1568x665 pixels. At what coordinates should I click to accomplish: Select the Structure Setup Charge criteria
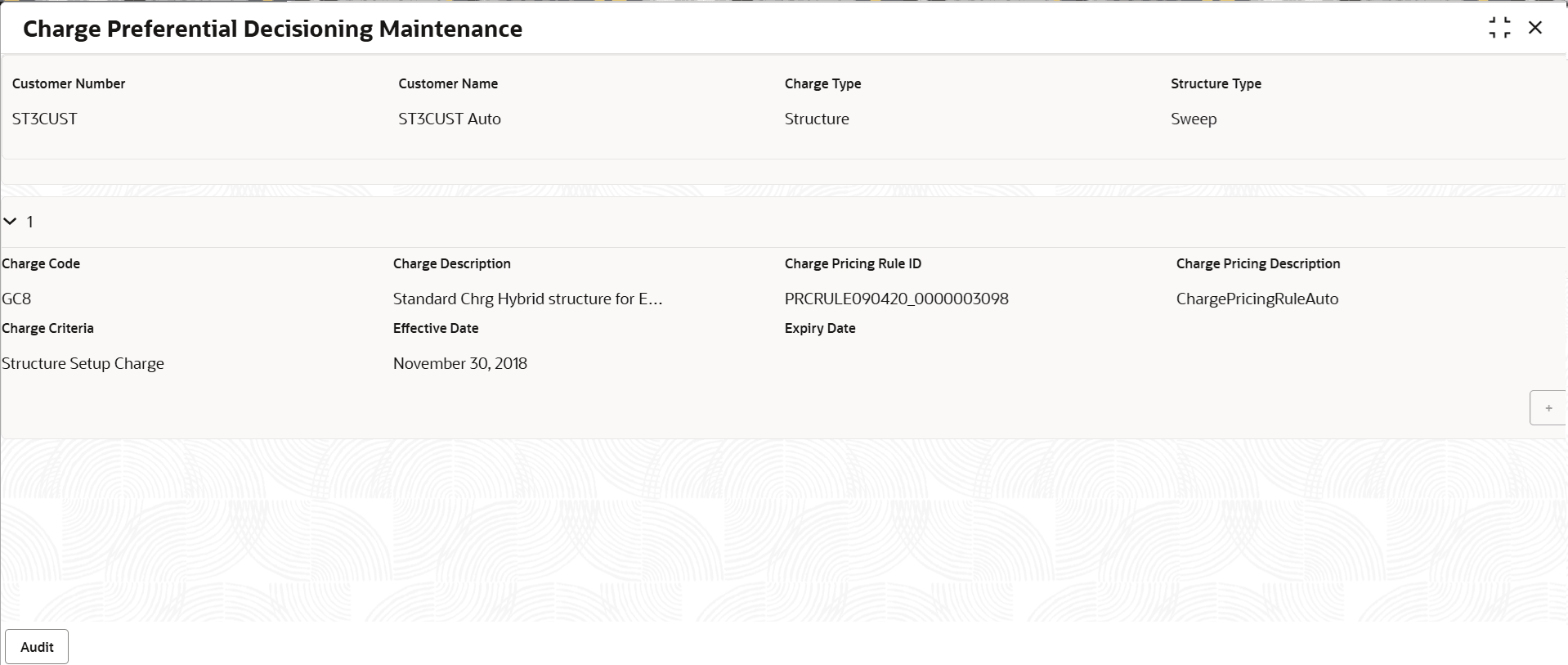[83, 363]
